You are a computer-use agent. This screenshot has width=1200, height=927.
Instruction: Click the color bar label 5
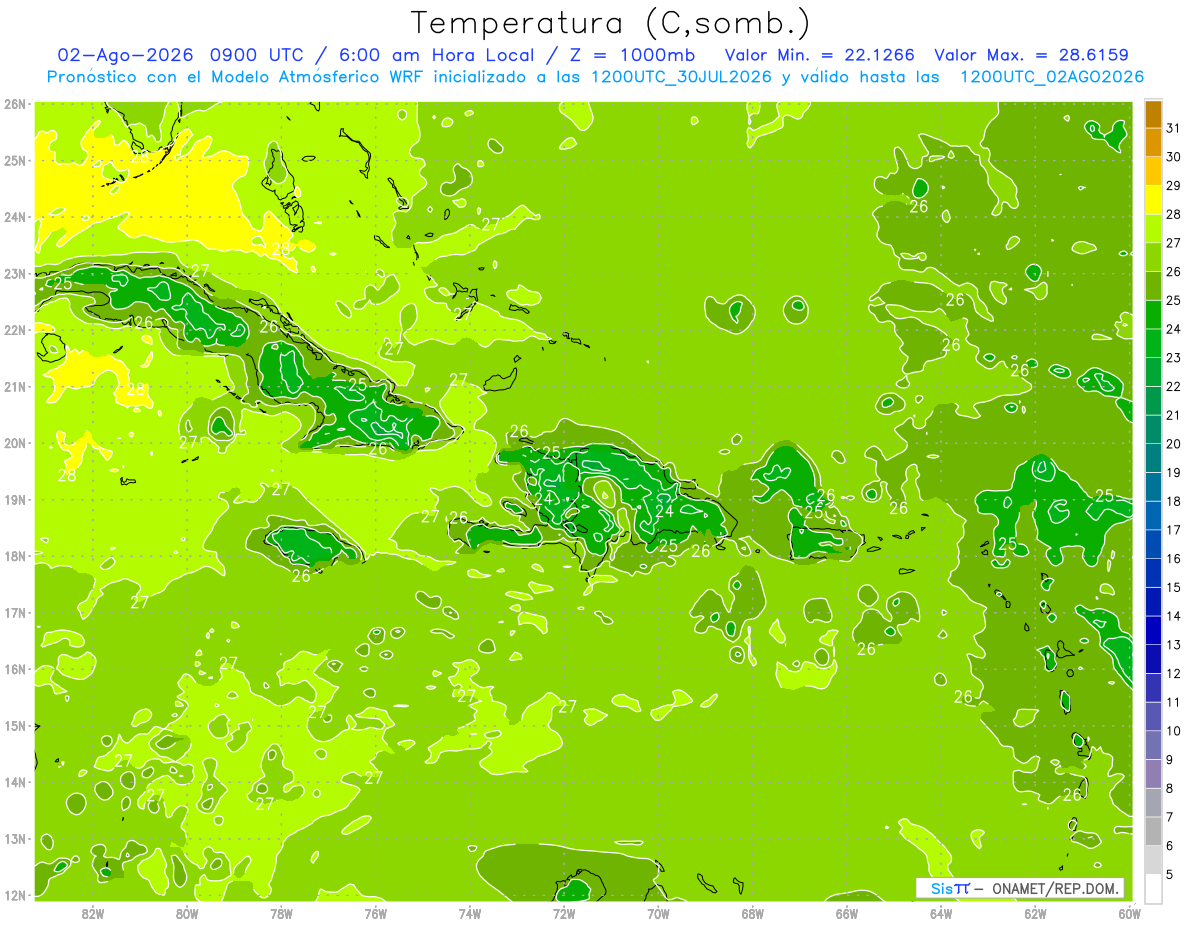[1170, 874]
